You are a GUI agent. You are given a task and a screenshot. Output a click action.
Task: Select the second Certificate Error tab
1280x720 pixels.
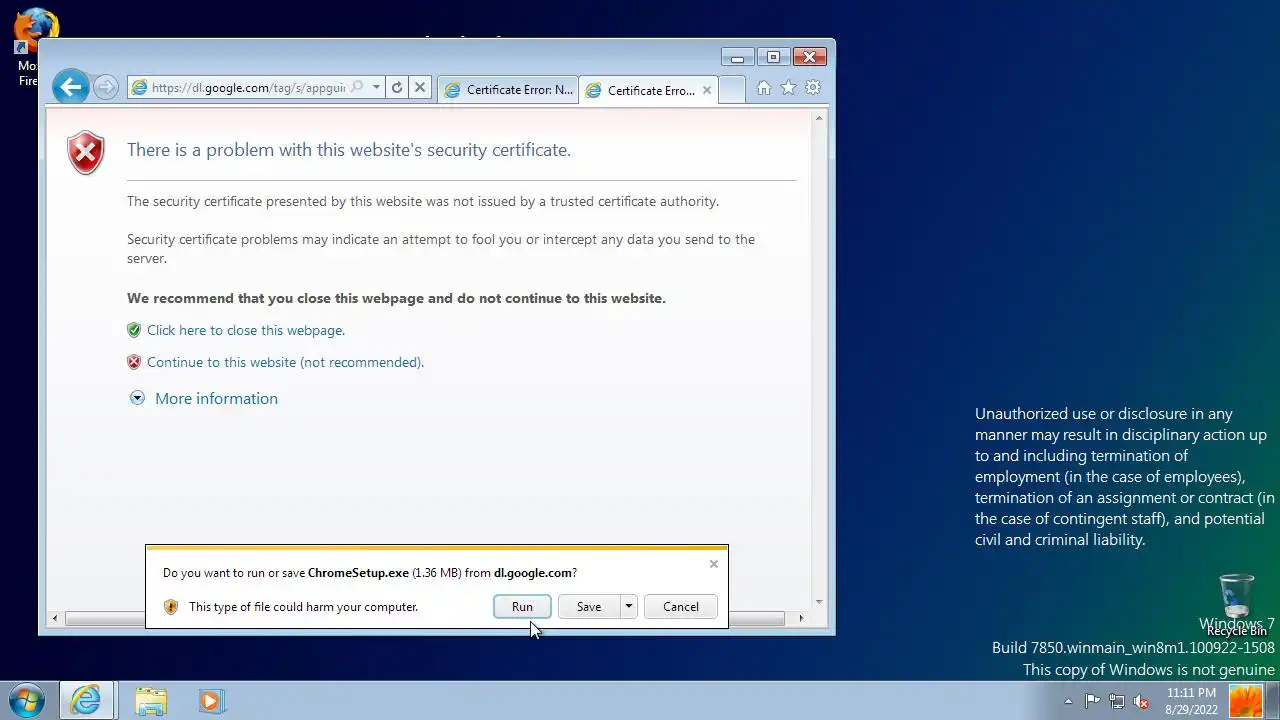click(640, 90)
